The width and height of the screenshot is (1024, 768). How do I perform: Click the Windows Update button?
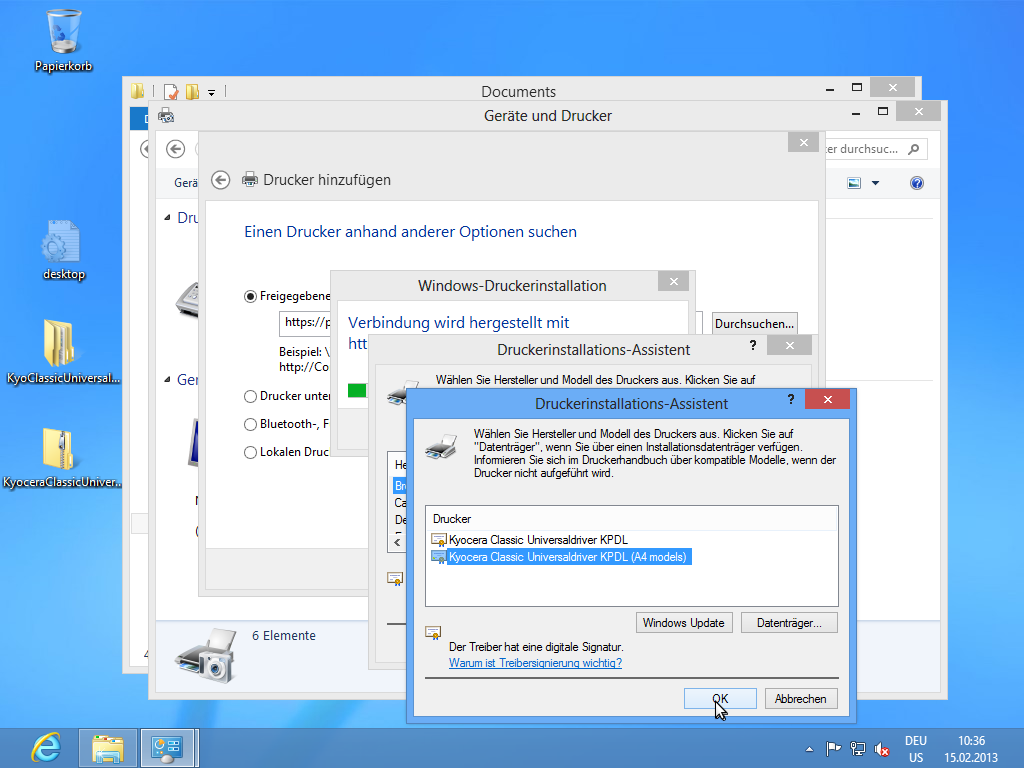pyautogui.click(x=684, y=623)
